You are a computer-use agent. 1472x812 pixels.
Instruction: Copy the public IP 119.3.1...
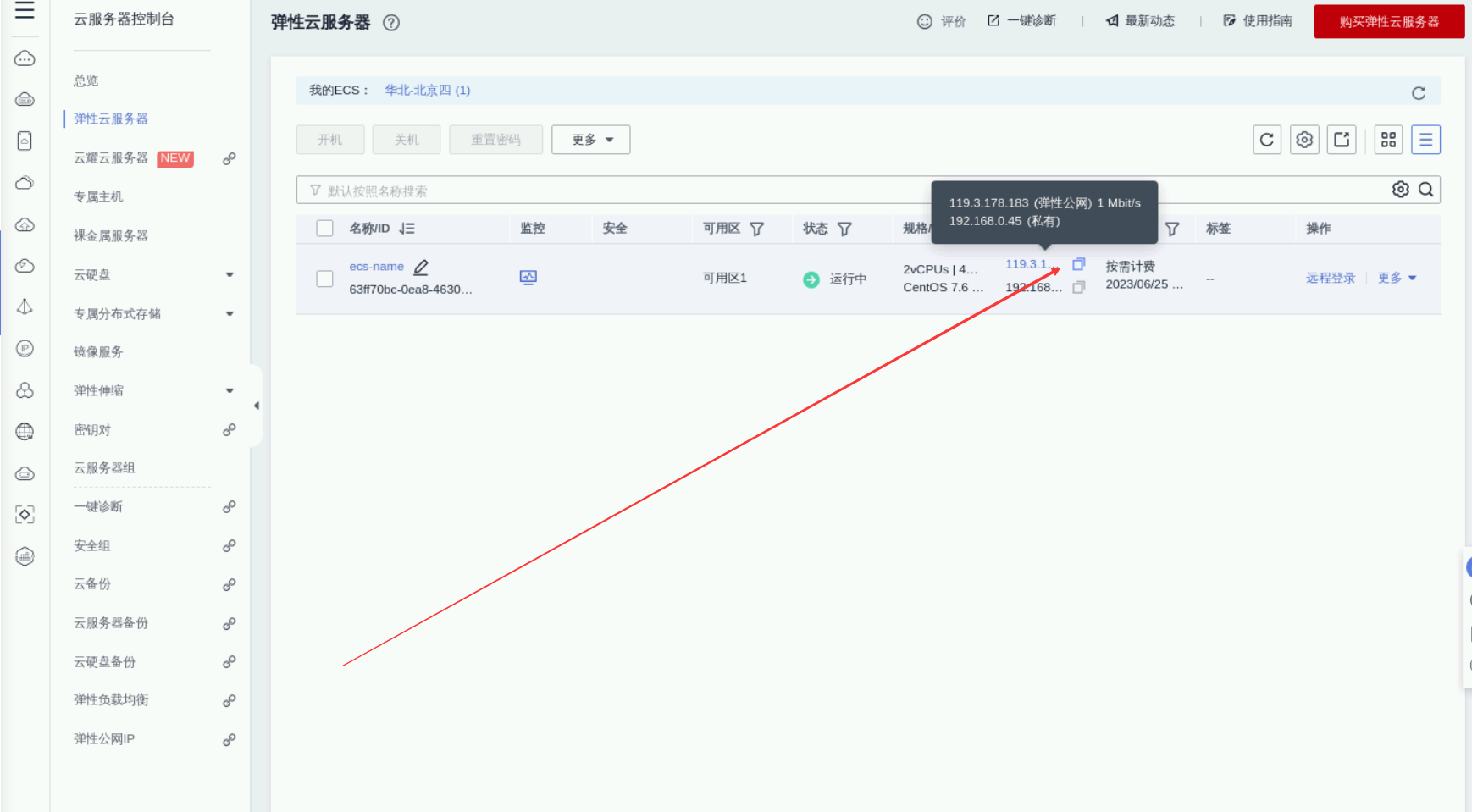(1079, 264)
